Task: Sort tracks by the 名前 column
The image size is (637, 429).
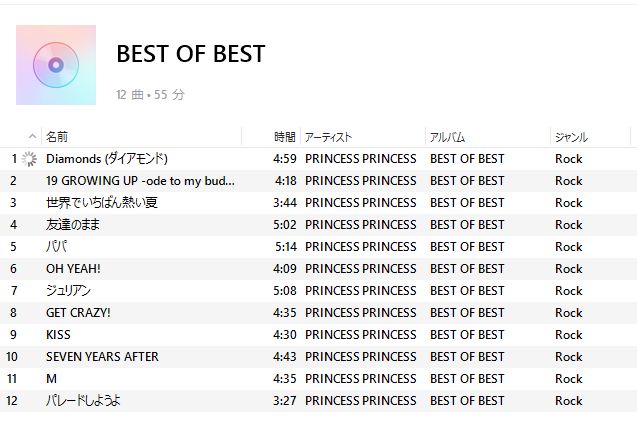Action: pos(57,137)
